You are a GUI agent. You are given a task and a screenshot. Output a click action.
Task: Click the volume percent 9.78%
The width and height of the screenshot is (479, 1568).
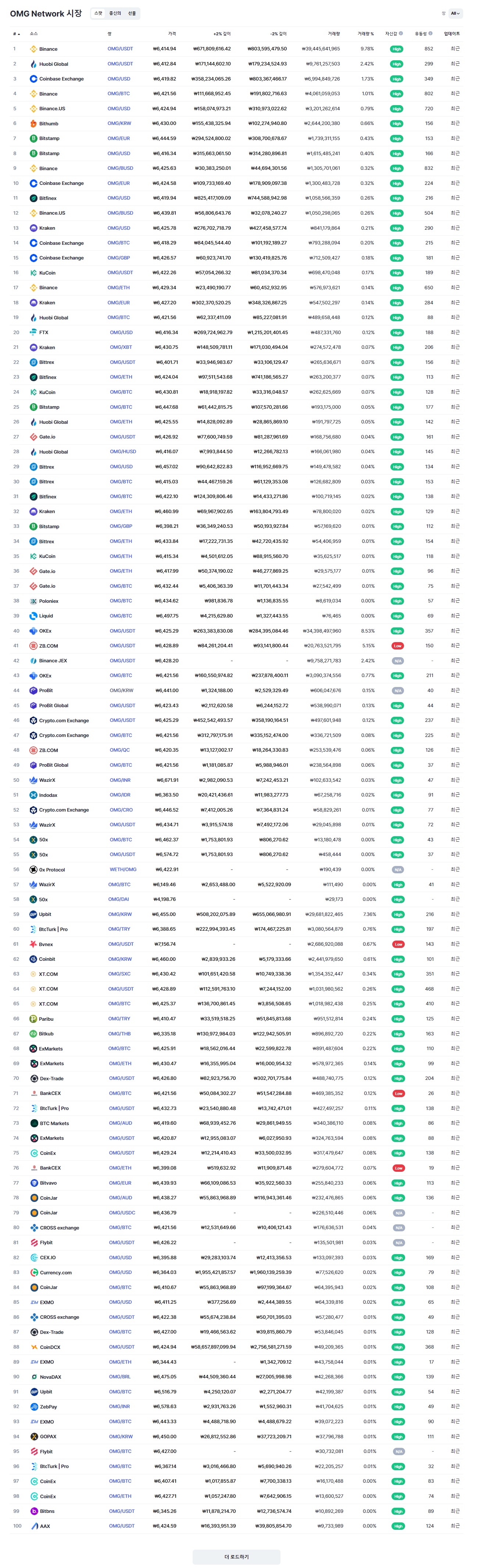(367, 49)
